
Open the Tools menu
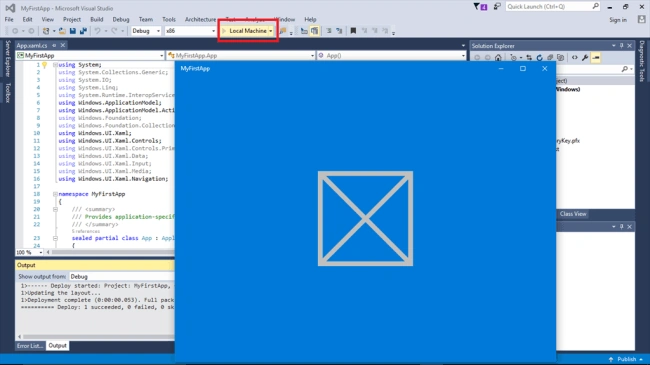point(169,19)
